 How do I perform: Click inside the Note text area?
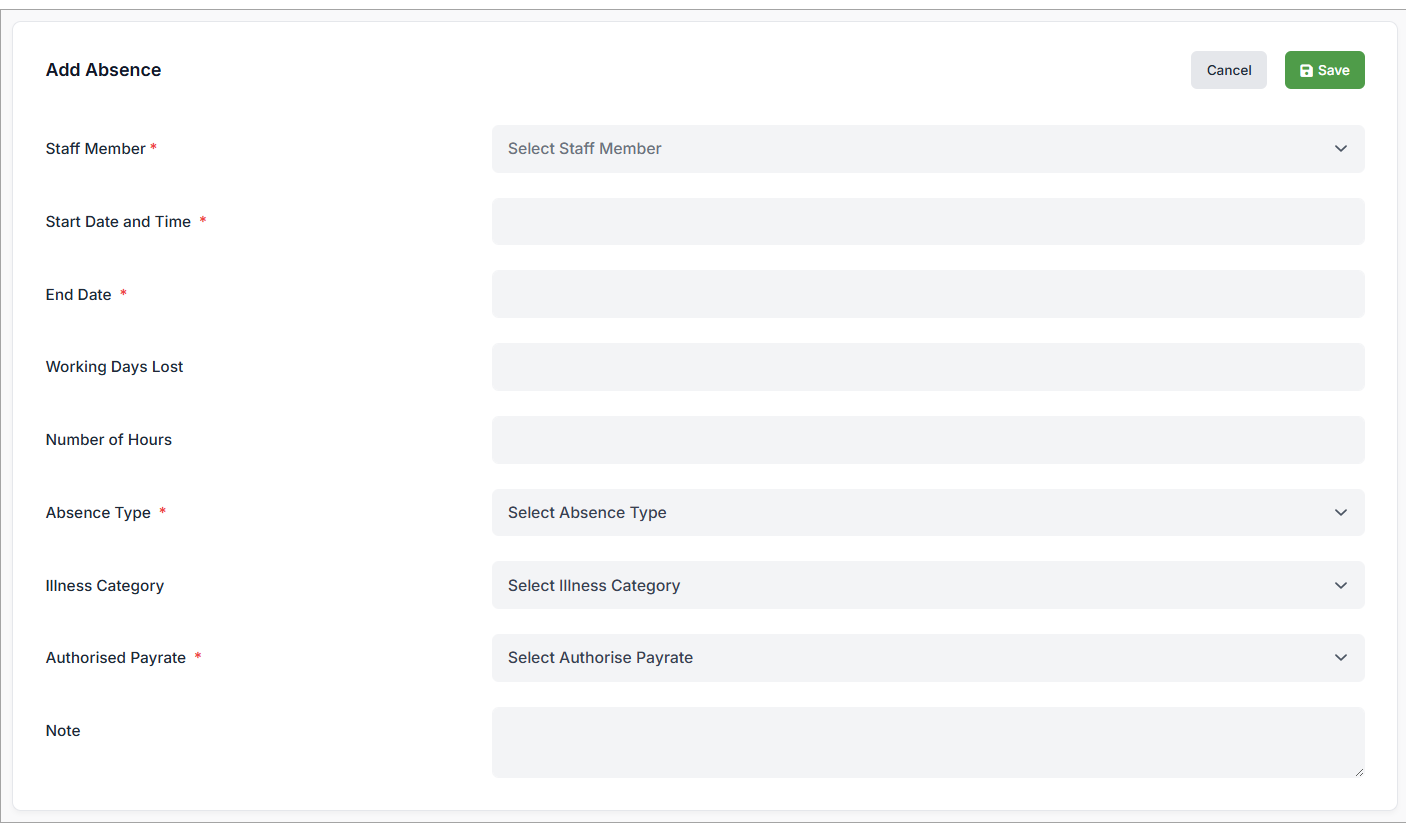928,740
